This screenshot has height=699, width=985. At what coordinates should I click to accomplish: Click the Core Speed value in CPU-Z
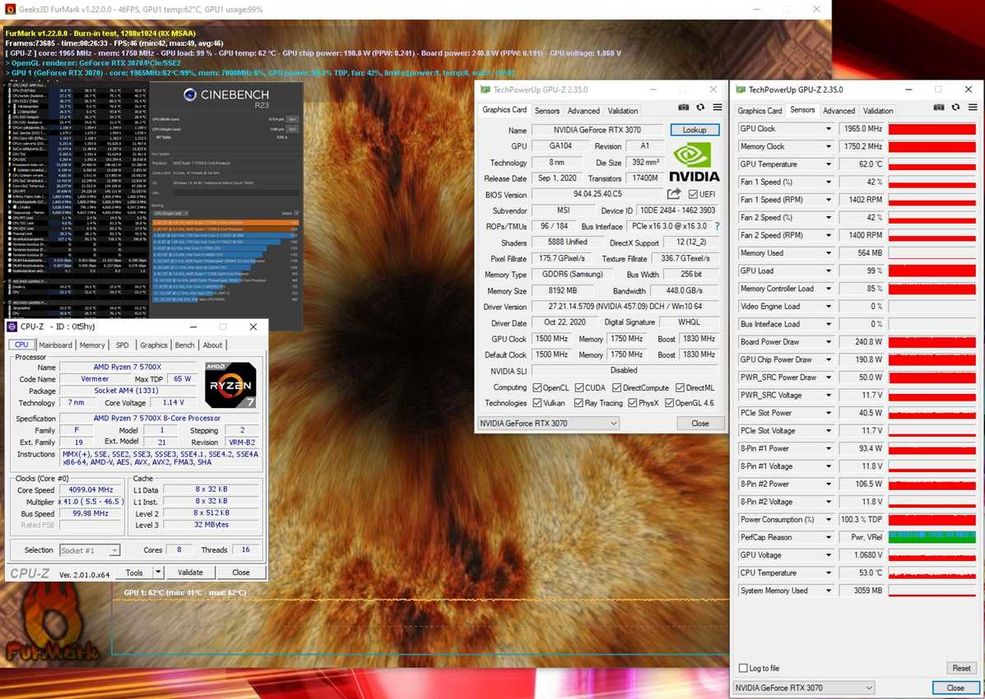point(92,490)
